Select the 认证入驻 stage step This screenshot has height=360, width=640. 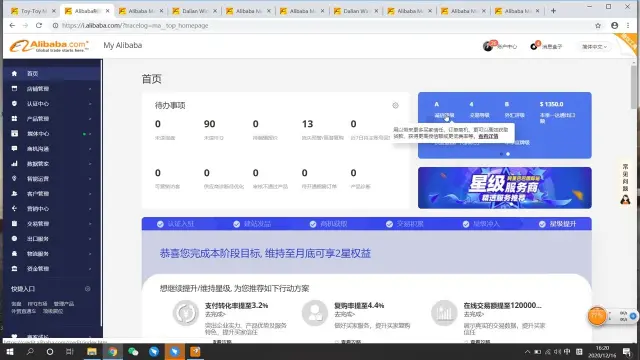click(176, 224)
